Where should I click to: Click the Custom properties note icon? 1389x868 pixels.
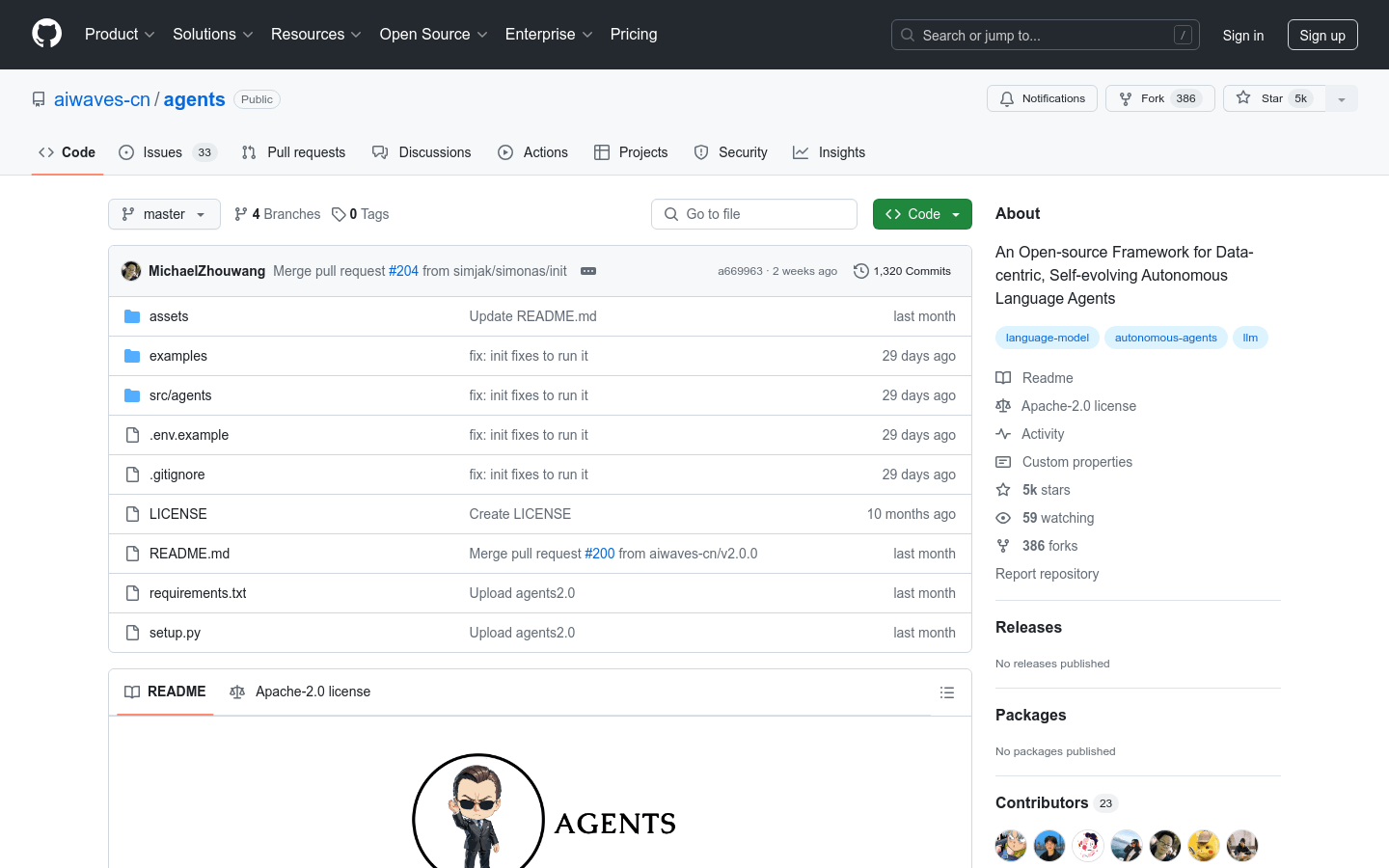tap(1003, 462)
